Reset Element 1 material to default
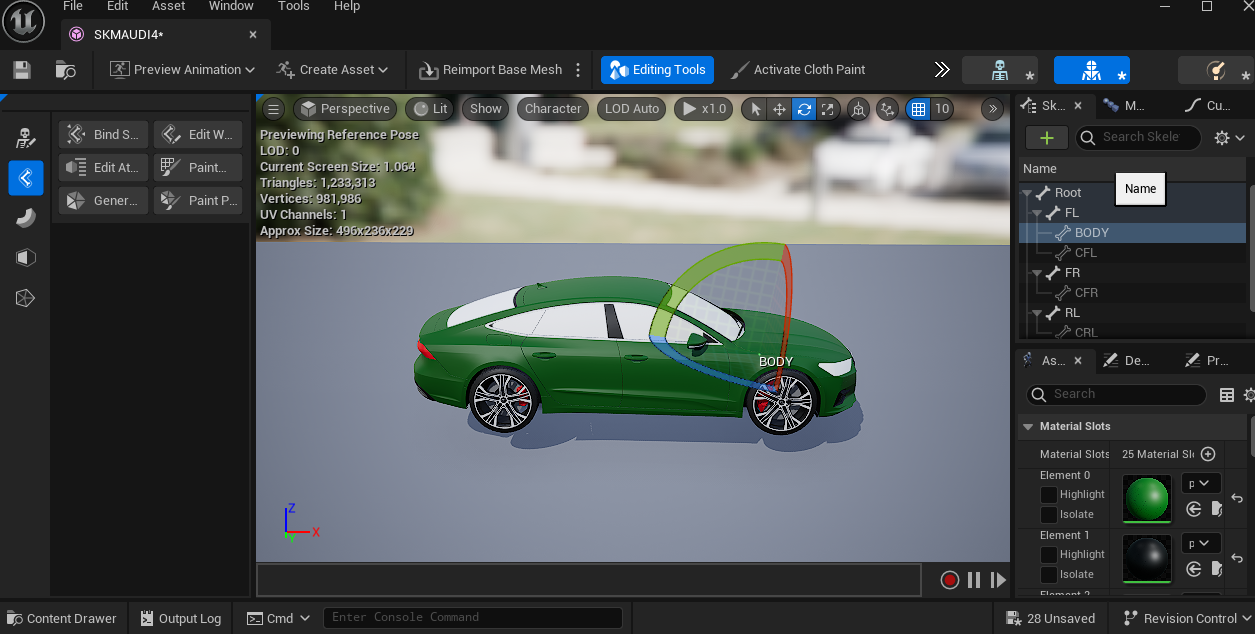The image size is (1255, 634). [1237, 558]
